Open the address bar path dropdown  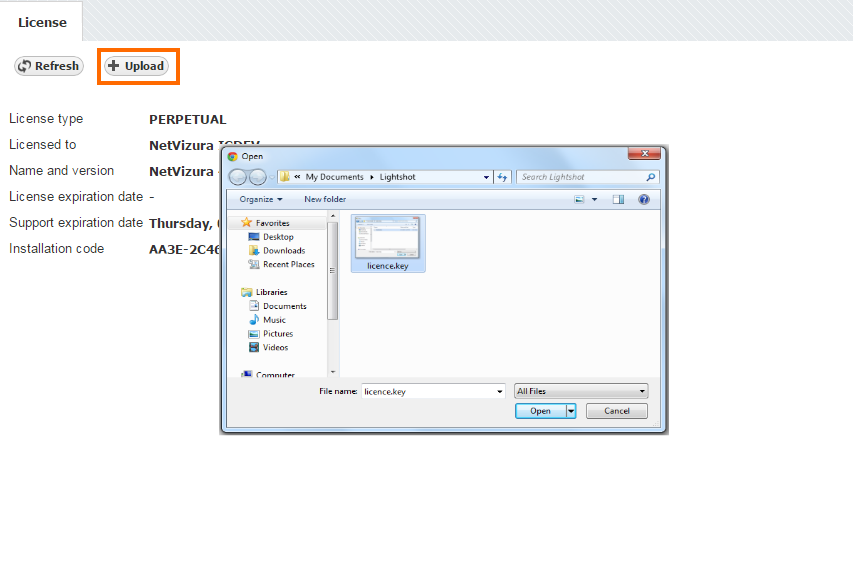[x=486, y=177]
